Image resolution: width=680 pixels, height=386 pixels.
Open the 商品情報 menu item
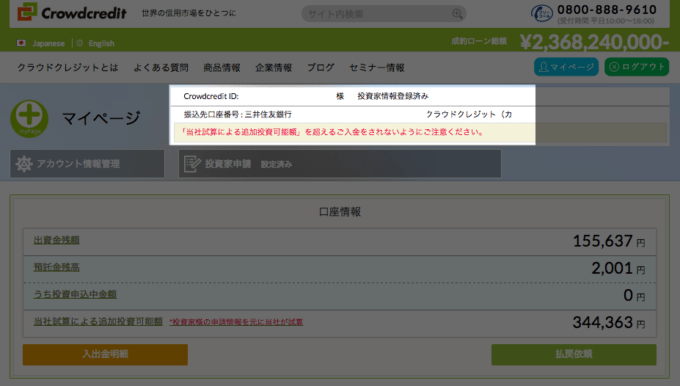[222, 68]
